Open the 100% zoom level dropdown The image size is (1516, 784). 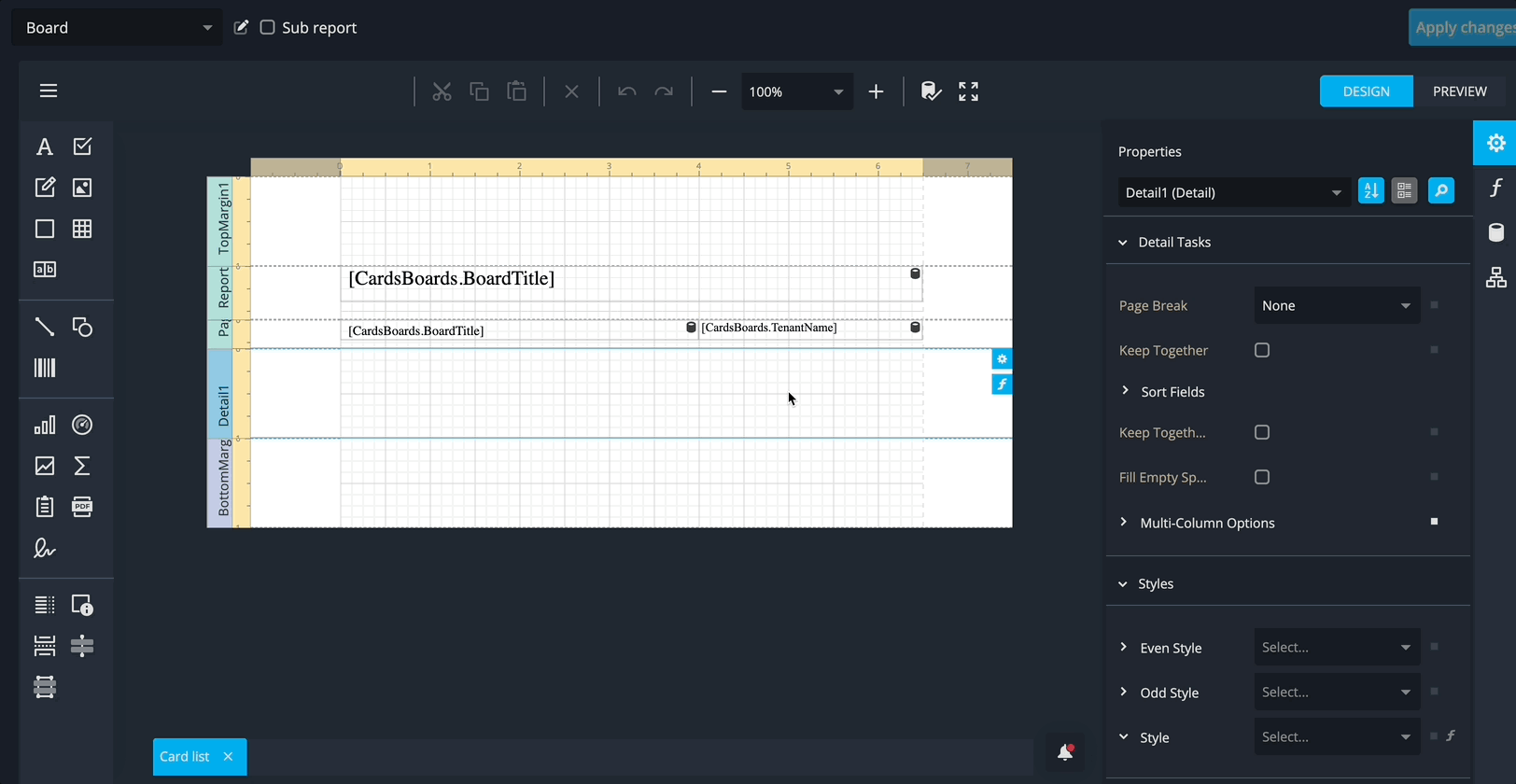797,91
